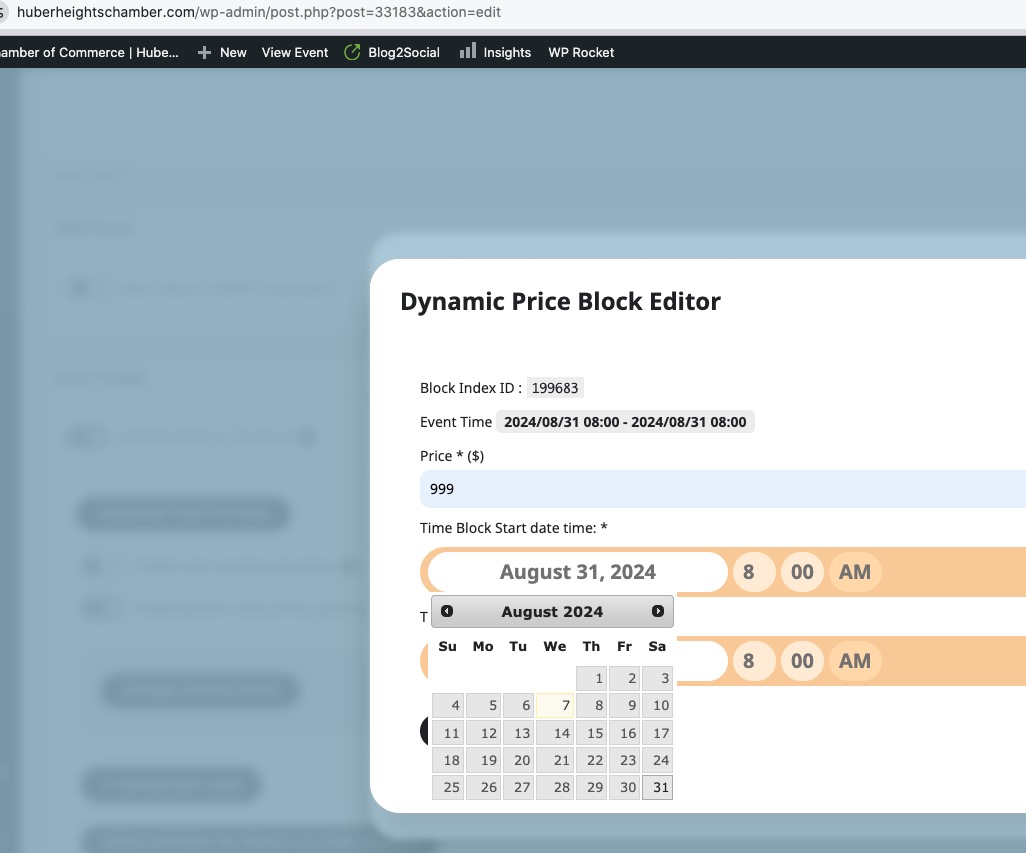Select August 31 in calendar
1026x853 pixels.
[658, 787]
